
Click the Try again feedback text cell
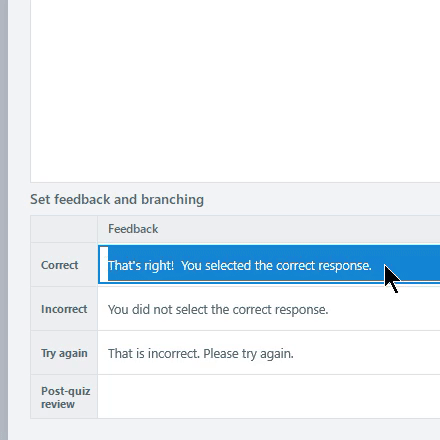[x=269, y=353]
